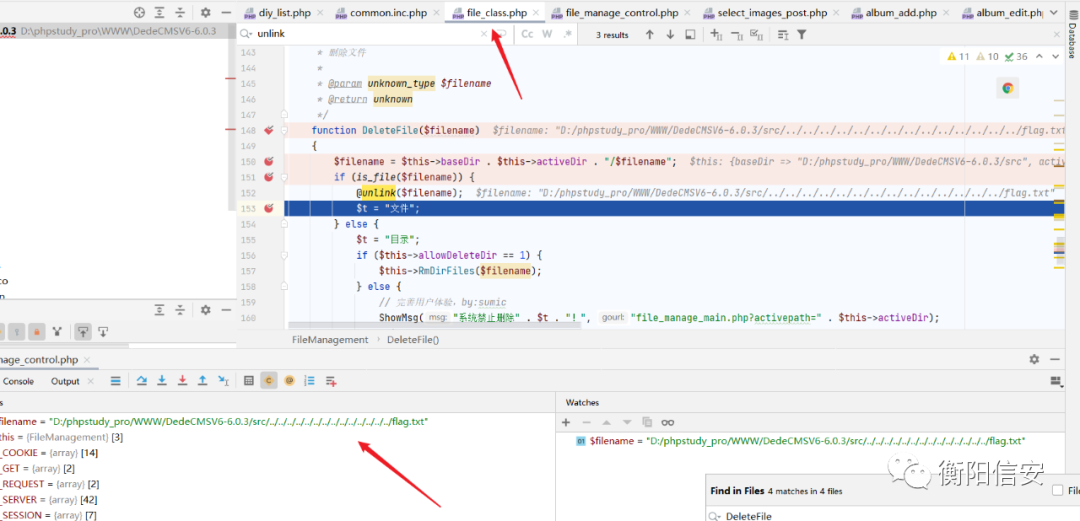1080x521 pixels.
Task: Step Out blue up-arrow in debugger
Action: point(202,380)
